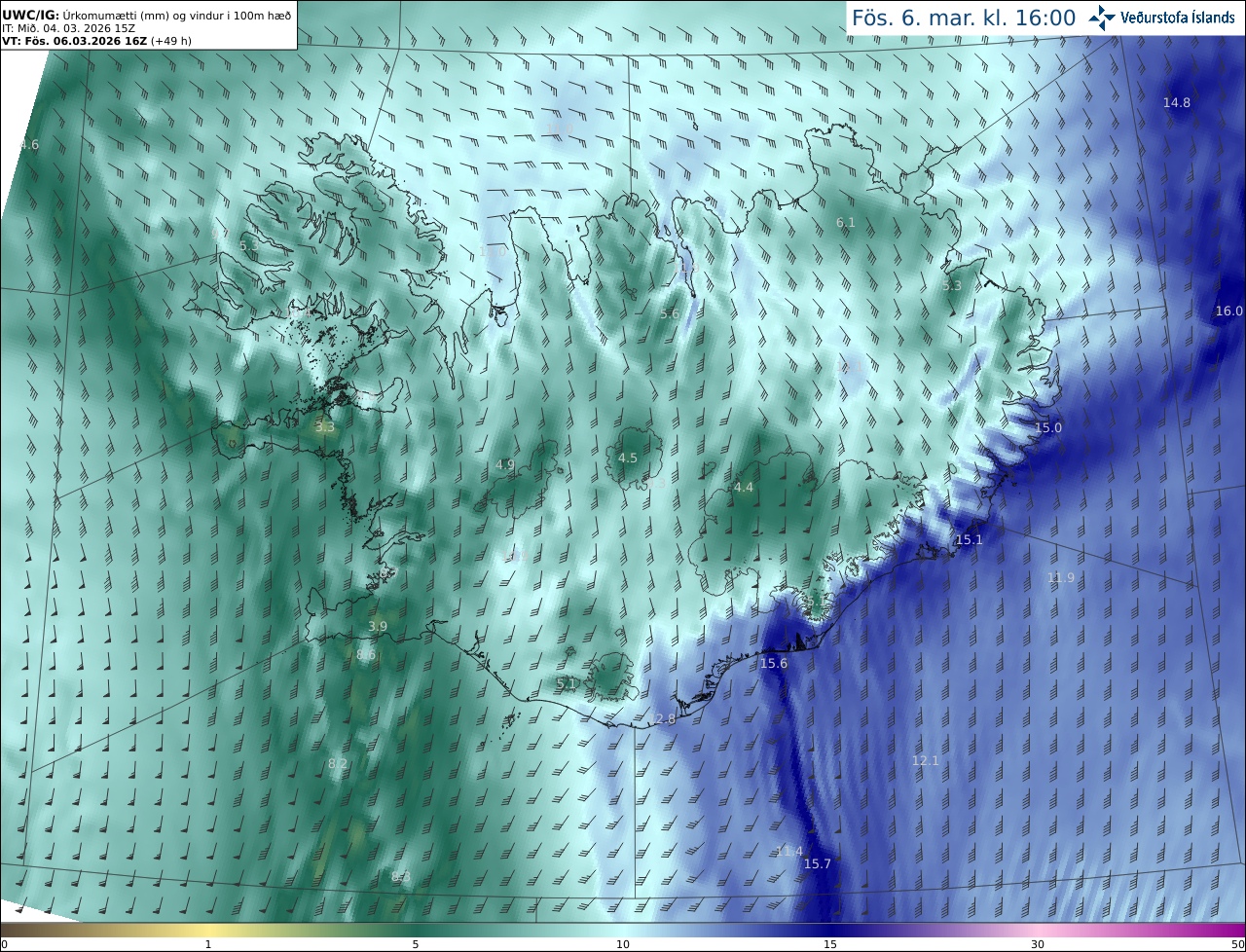The image size is (1246, 952).
Task: Click the colour scale label 5
Action: coord(416,944)
